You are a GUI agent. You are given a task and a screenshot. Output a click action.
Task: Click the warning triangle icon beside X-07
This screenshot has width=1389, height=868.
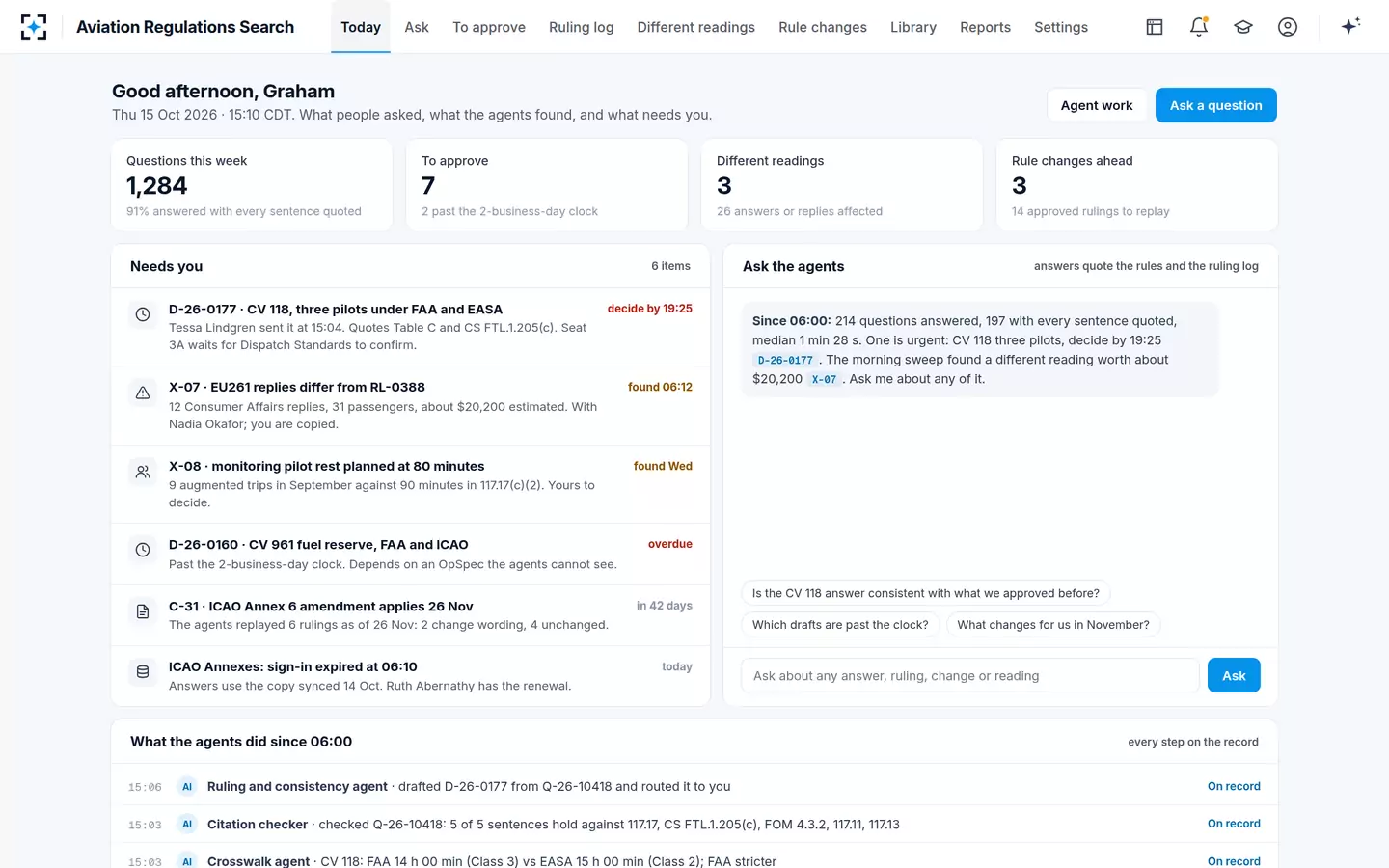click(x=143, y=393)
